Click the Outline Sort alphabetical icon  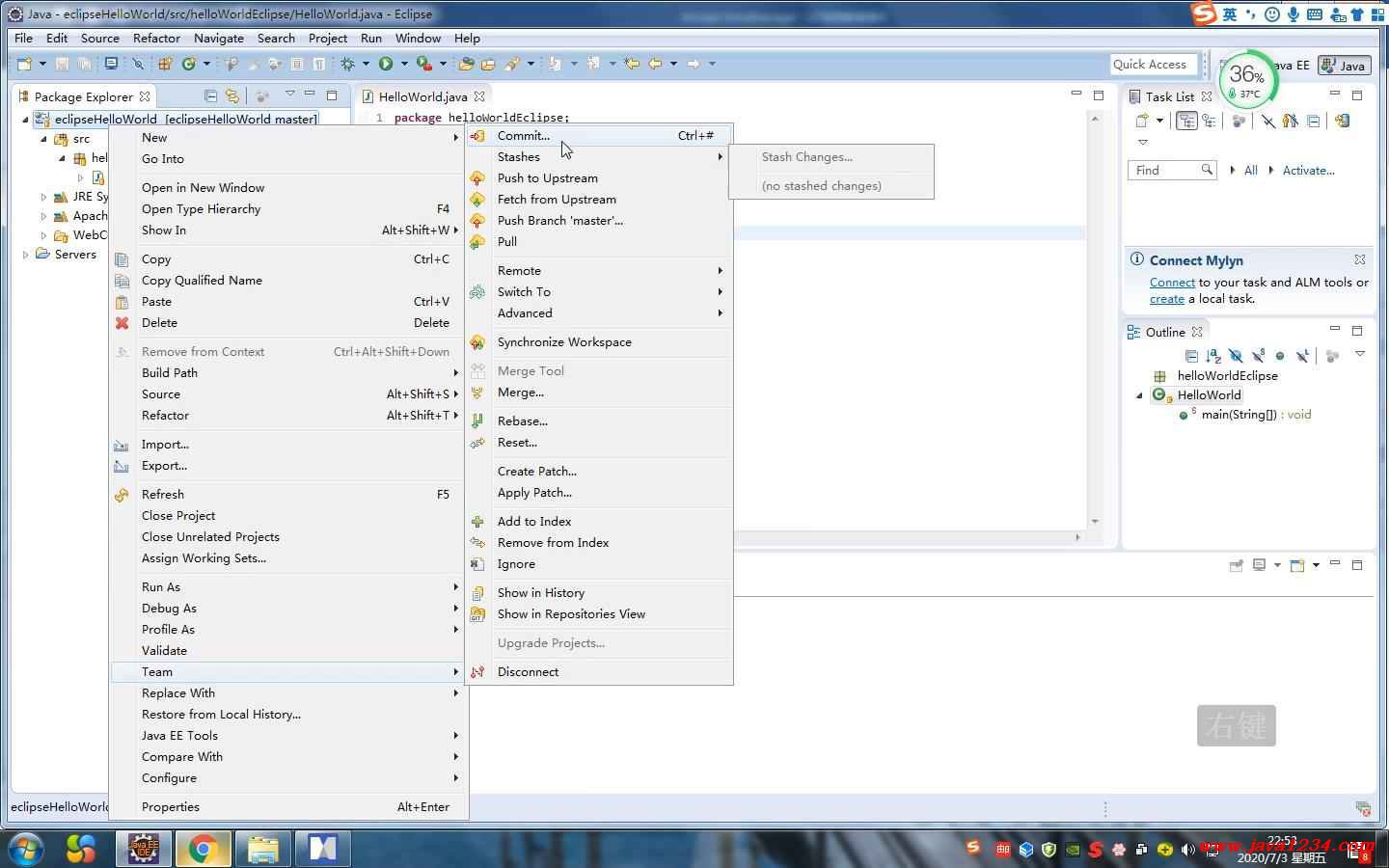pyautogui.click(x=1213, y=356)
